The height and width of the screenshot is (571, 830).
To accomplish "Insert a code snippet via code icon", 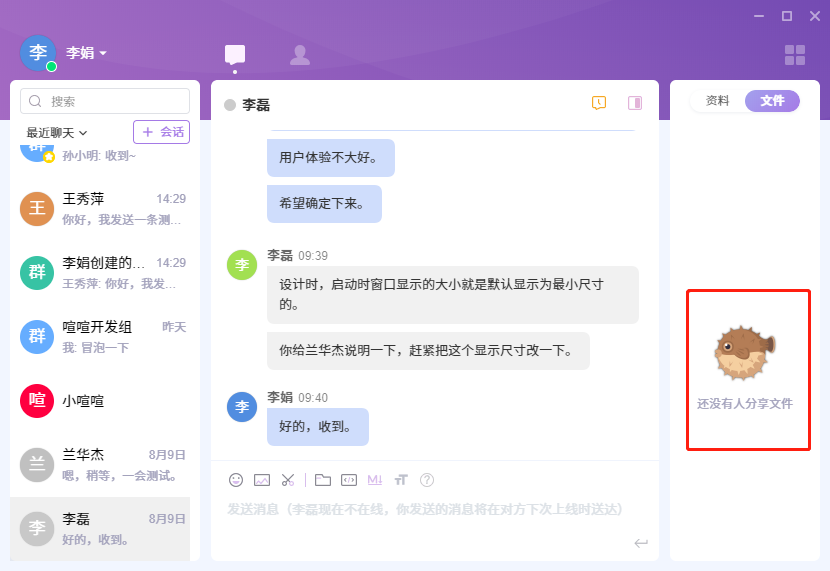I will [349, 480].
